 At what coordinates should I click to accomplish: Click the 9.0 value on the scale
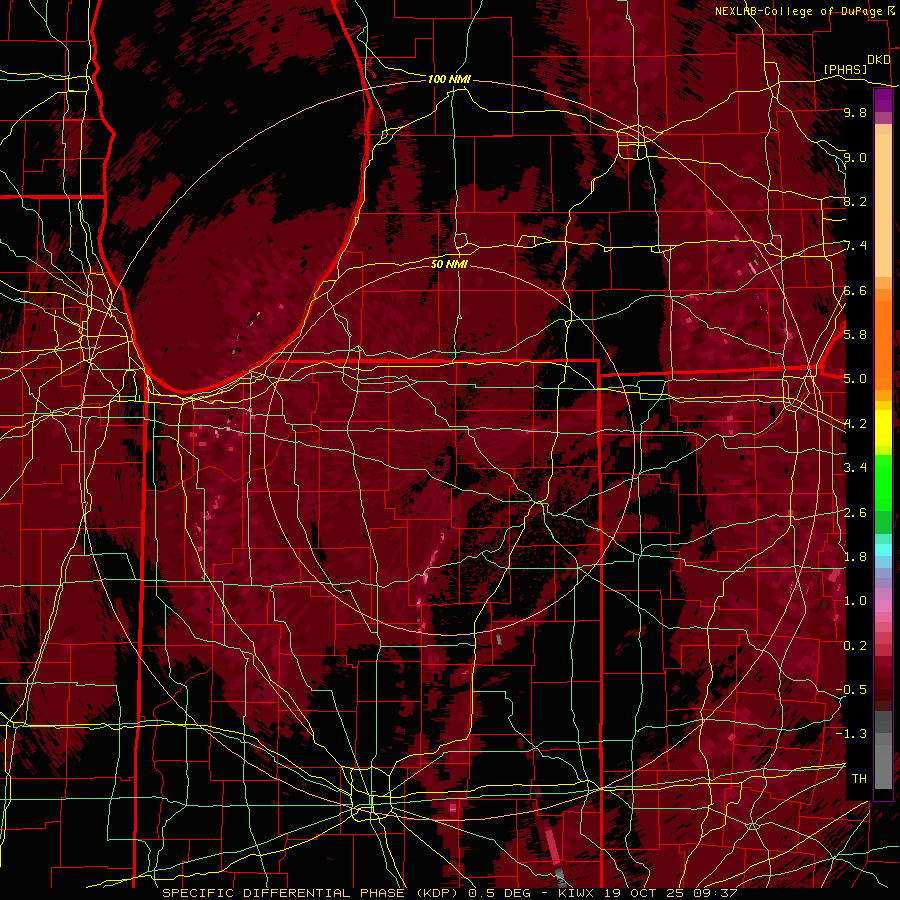(855, 157)
